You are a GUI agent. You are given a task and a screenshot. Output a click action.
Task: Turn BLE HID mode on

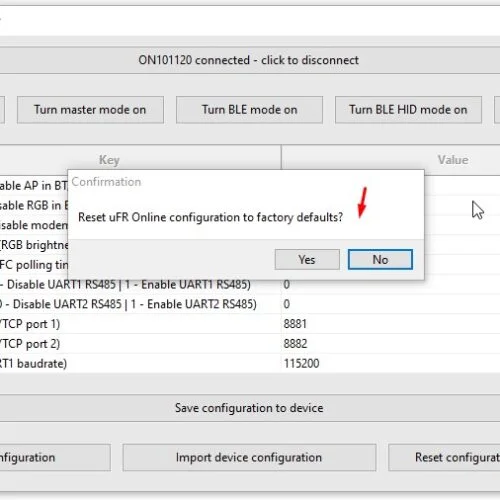point(408,110)
